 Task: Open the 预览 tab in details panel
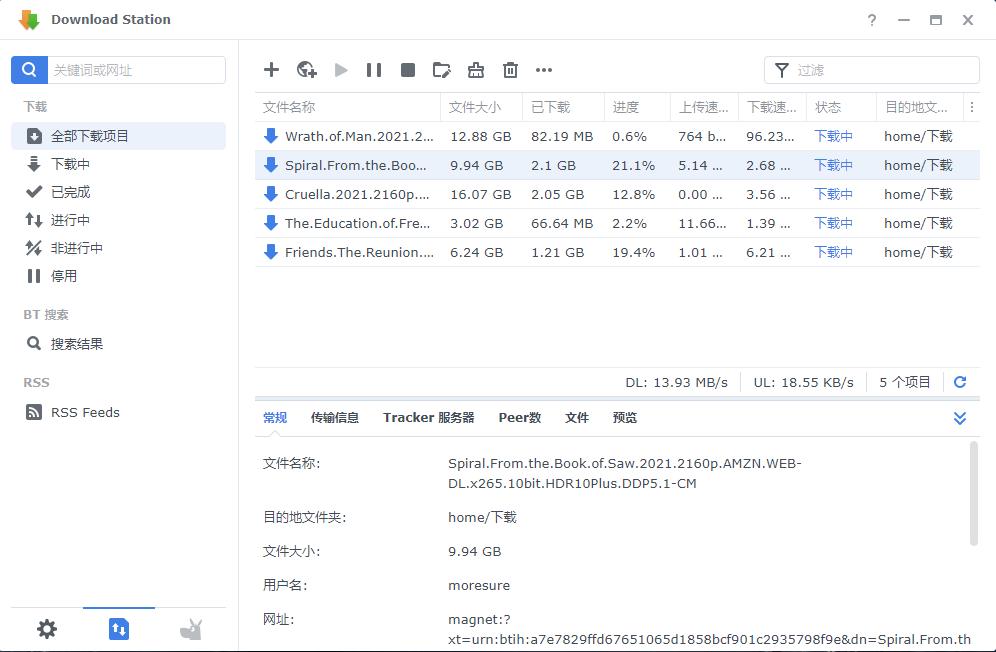624,418
